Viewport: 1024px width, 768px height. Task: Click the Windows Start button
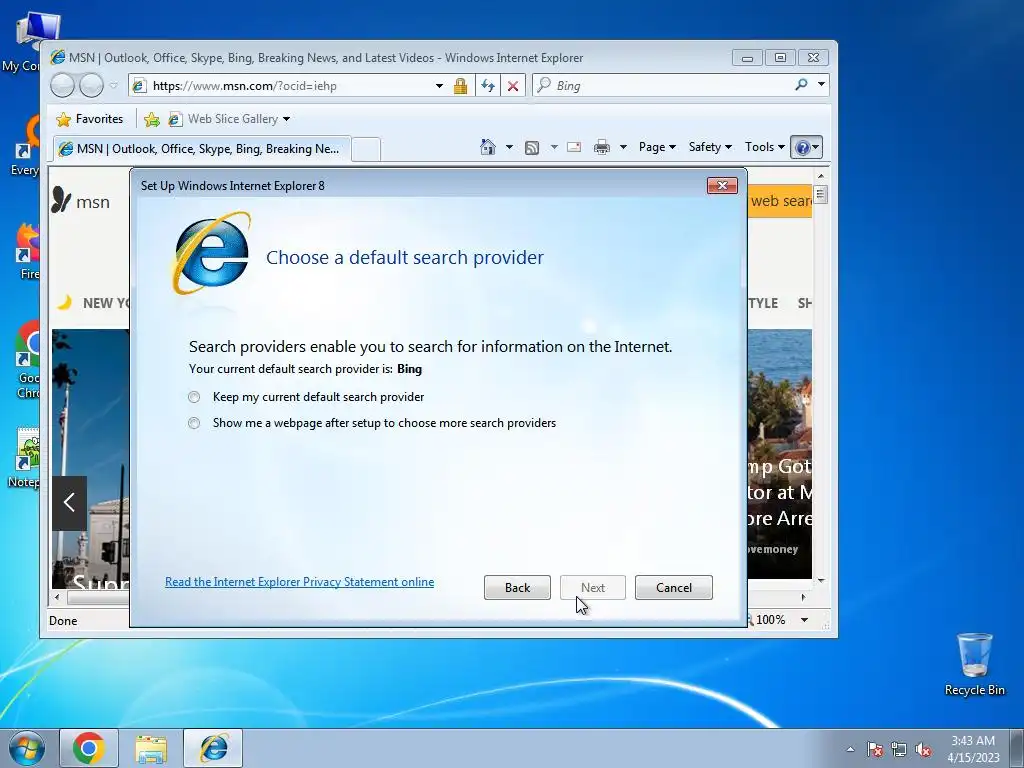tap(27, 748)
